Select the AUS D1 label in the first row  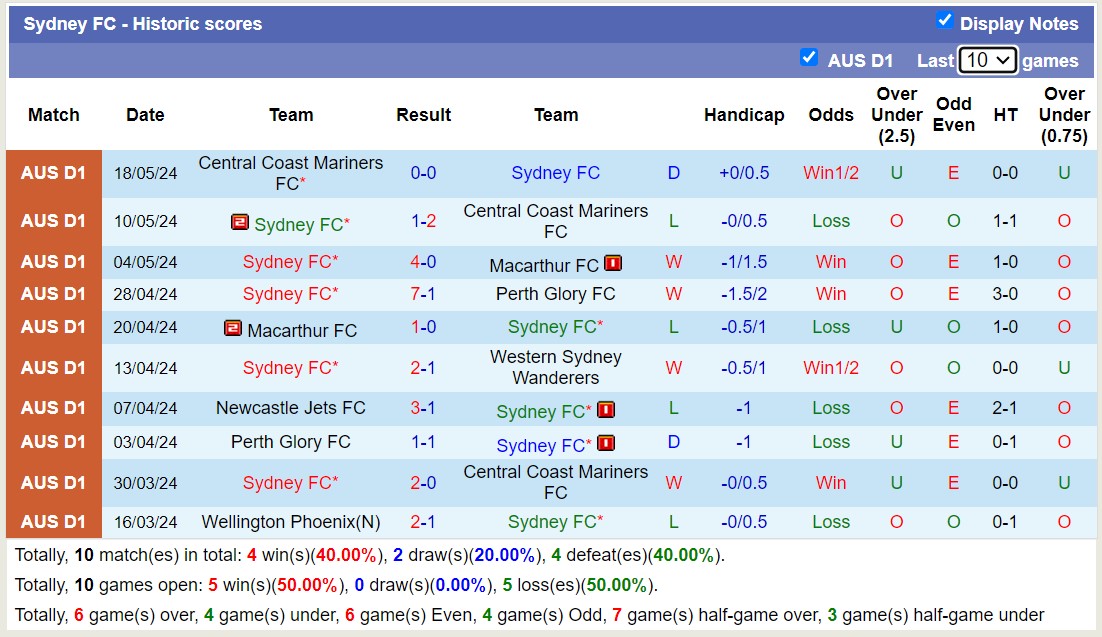(53, 172)
